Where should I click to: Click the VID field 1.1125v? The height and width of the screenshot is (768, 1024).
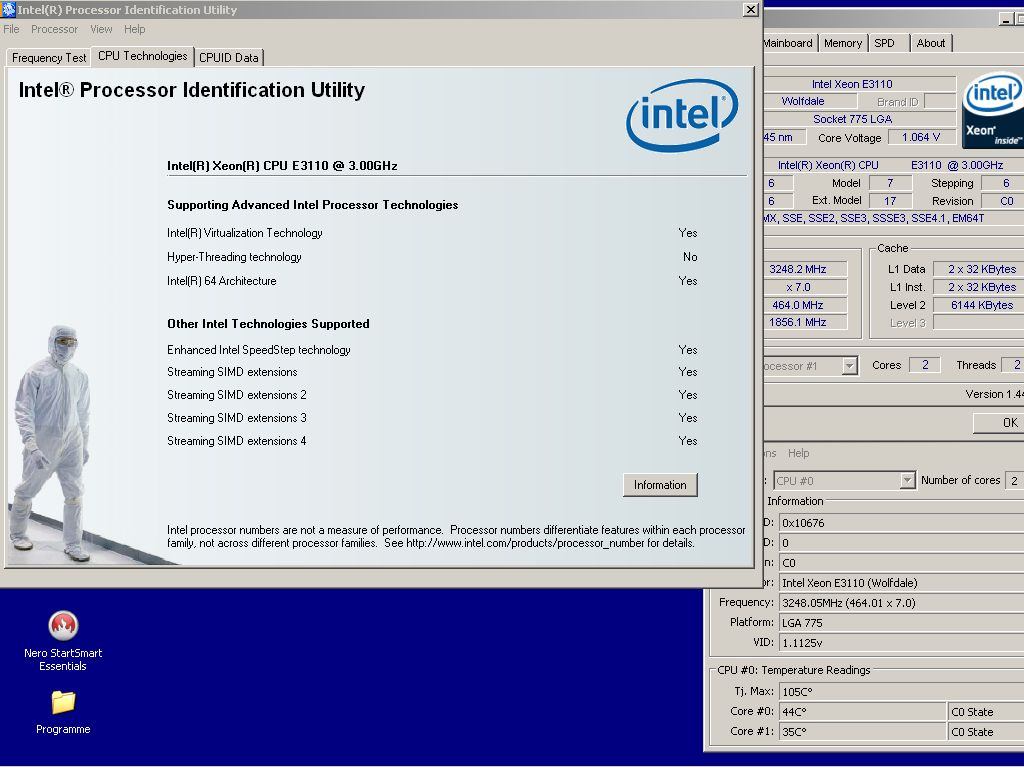coord(901,643)
